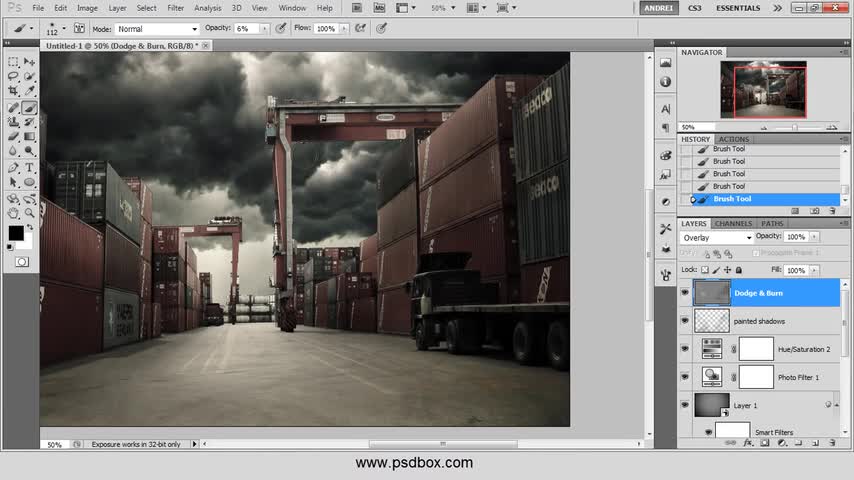The image size is (854, 480).
Task: Select the Dodge tool
Action: pyautogui.click(x=29, y=150)
